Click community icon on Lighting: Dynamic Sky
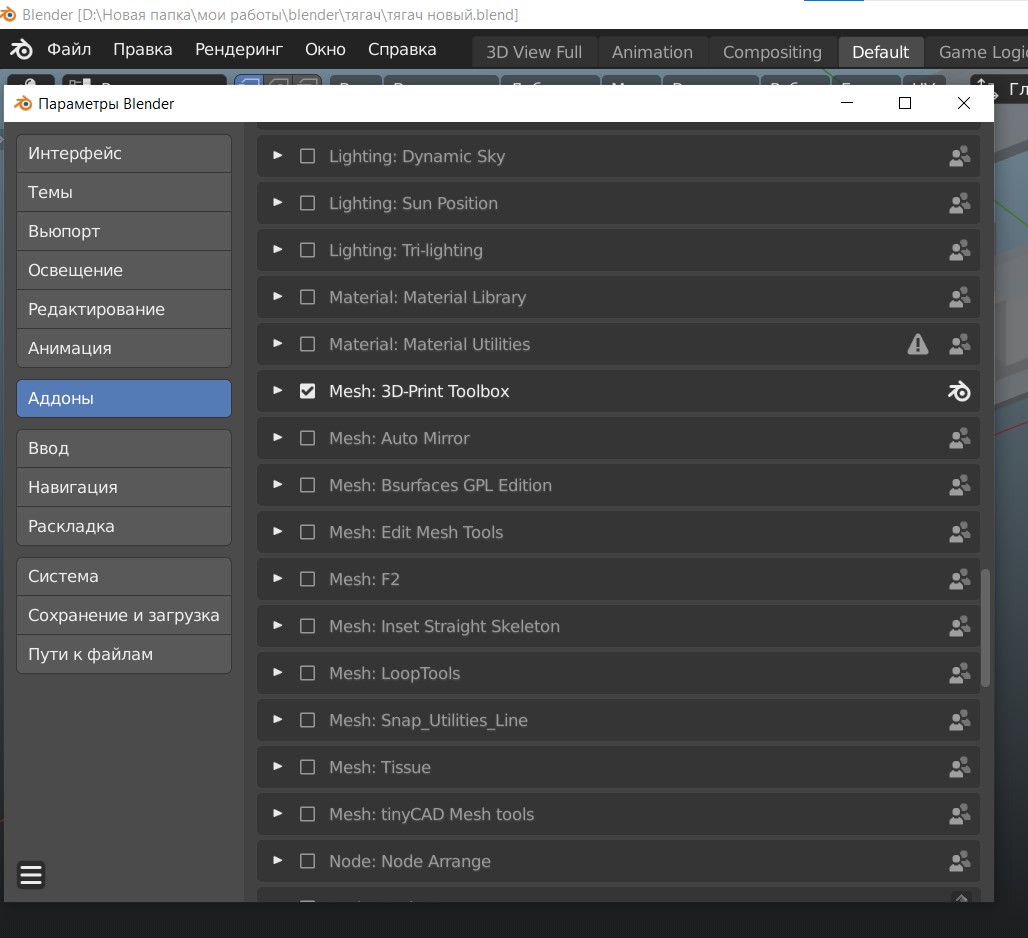Screen dimensions: 1028x938 coord(959,156)
